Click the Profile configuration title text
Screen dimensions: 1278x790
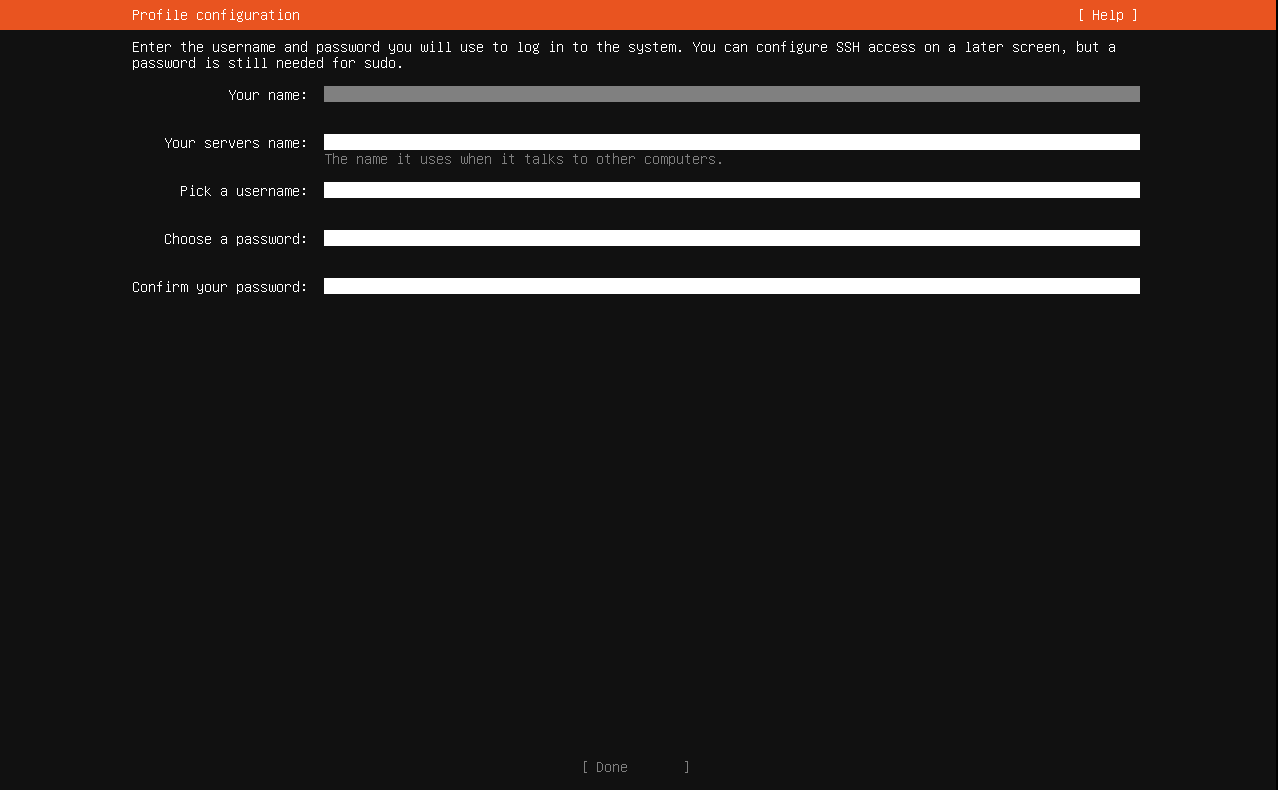click(216, 15)
